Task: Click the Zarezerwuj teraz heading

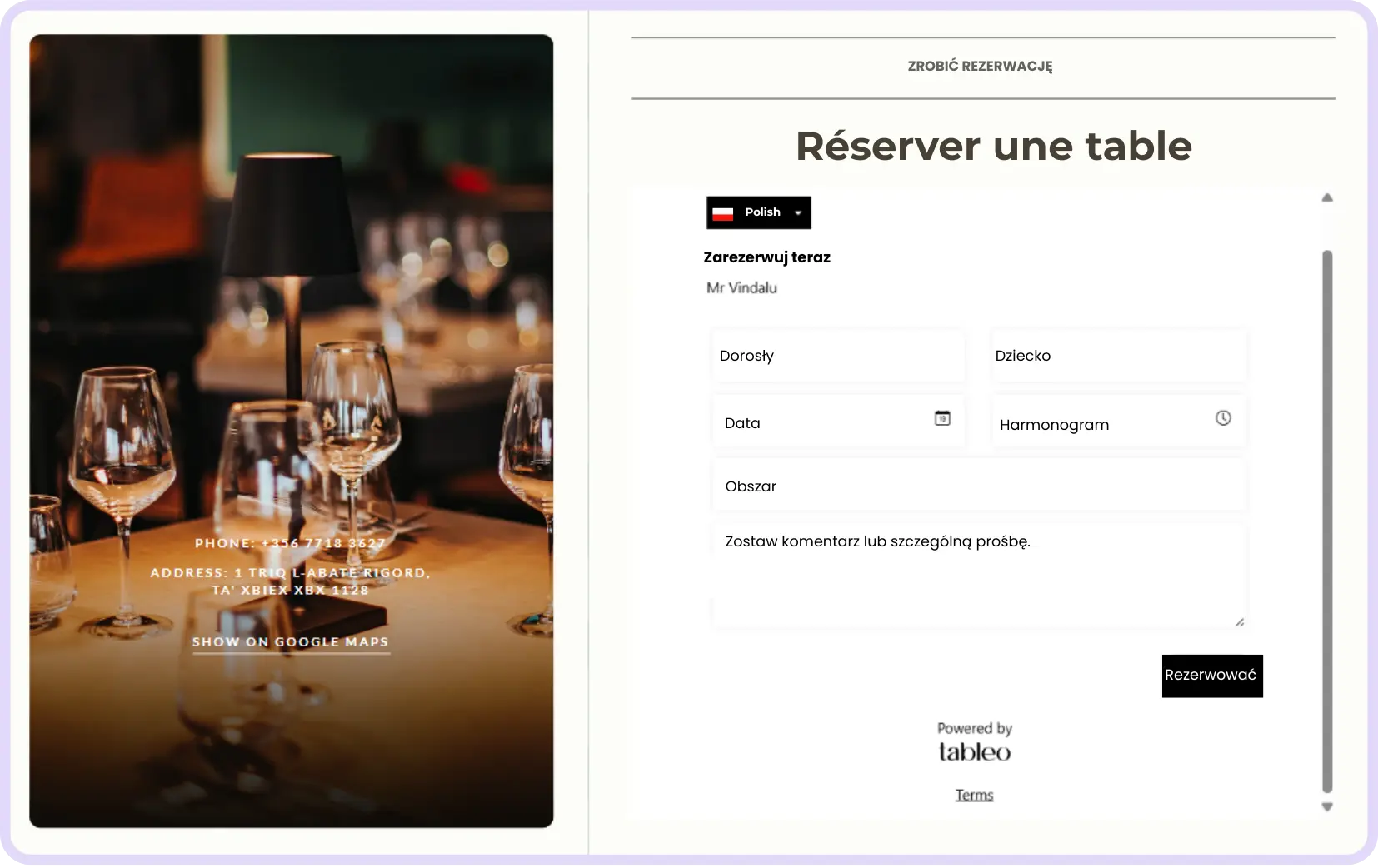Action: pyautogui.click(x=767, y=257)
